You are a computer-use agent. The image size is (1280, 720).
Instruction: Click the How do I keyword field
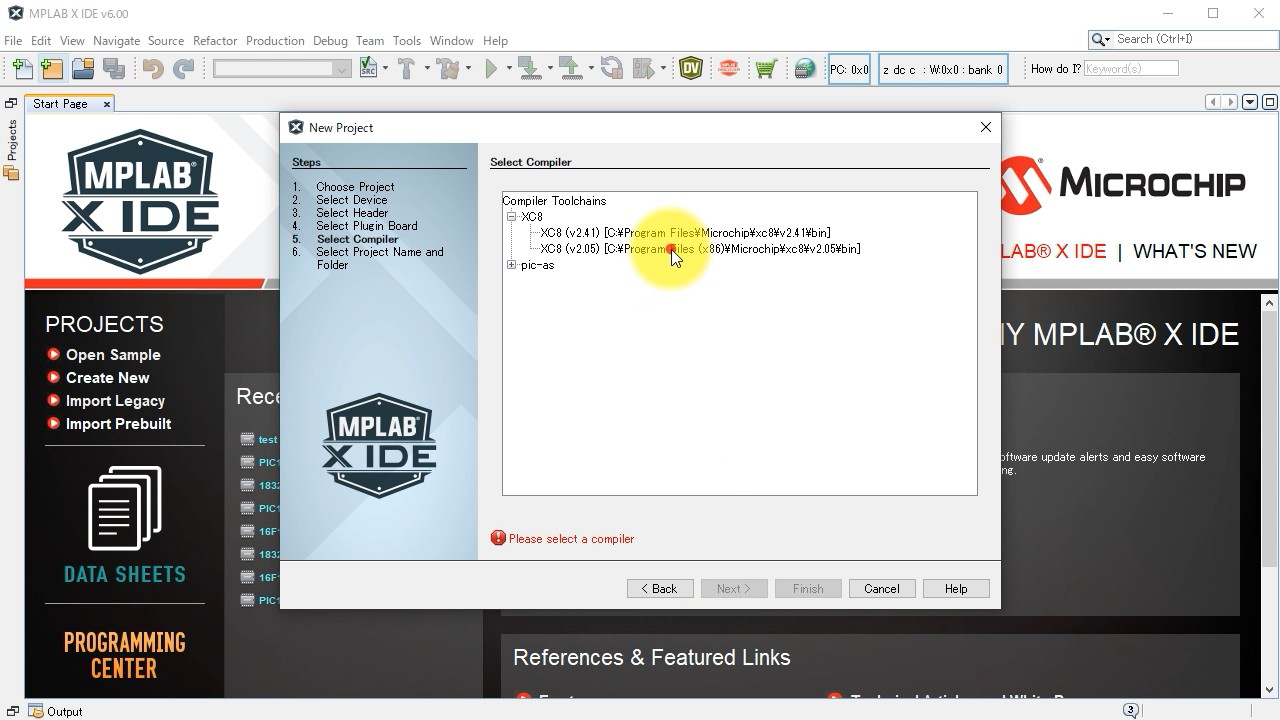pos(1131,69)
